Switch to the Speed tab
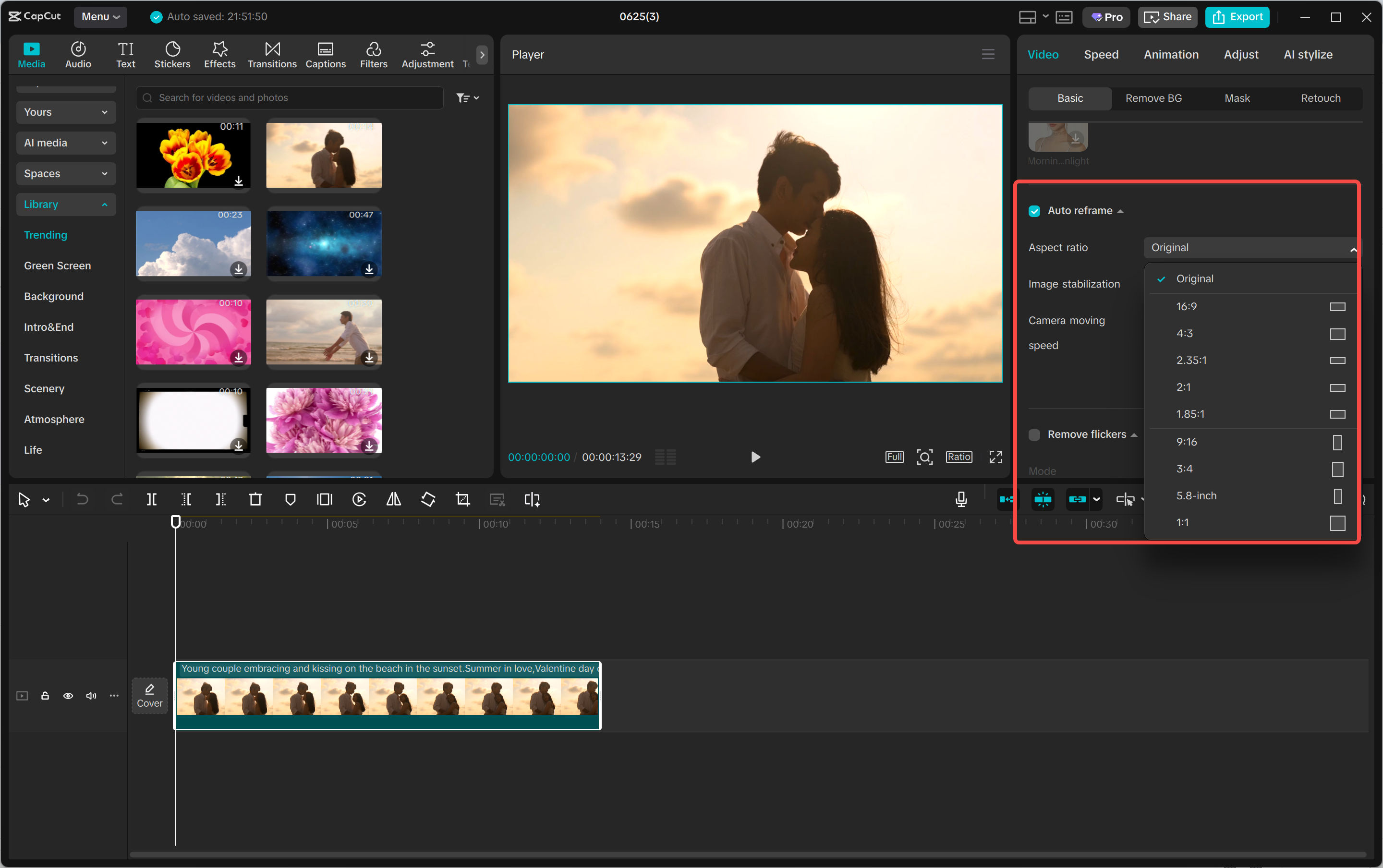The width and height of the screenshot is (1383, 868). click(1100, 55)
